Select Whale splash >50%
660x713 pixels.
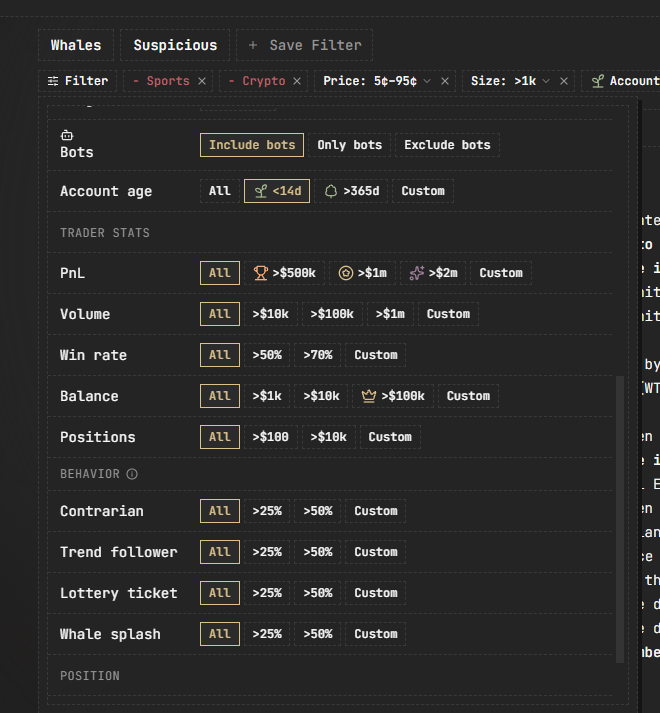point(318,633)
